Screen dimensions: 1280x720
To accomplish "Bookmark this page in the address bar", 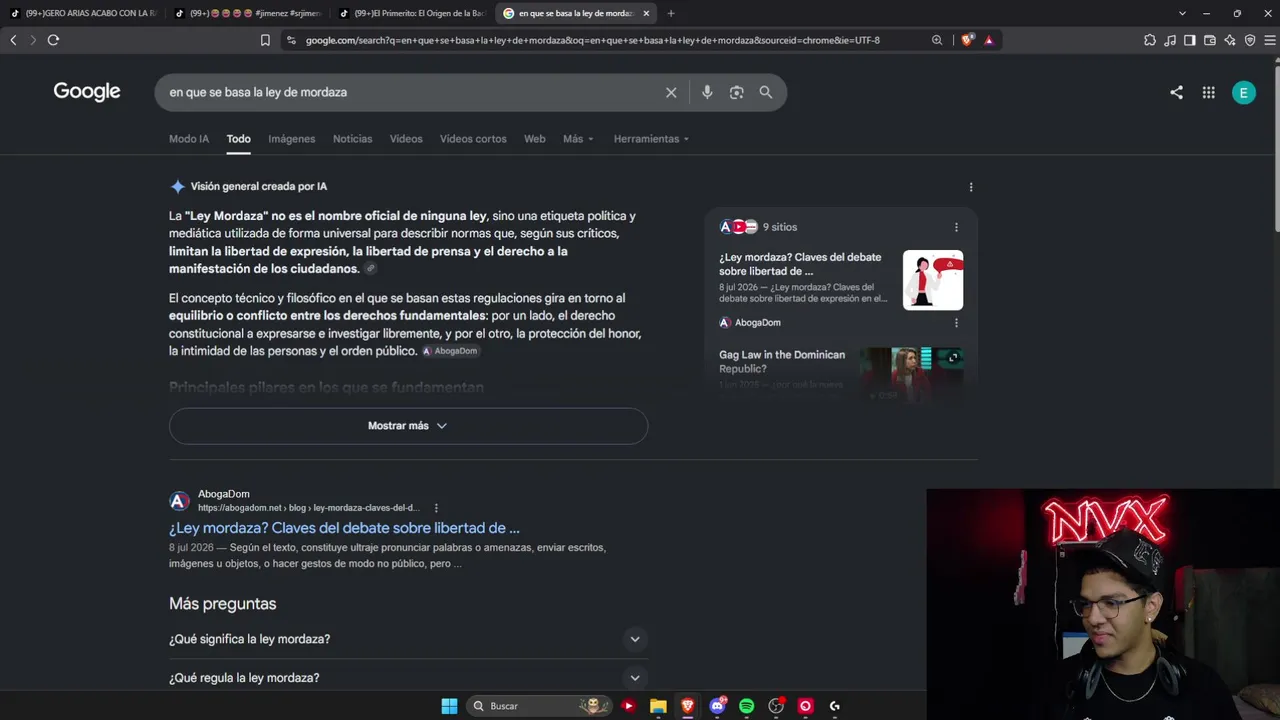I will click(x=265, y=40).
